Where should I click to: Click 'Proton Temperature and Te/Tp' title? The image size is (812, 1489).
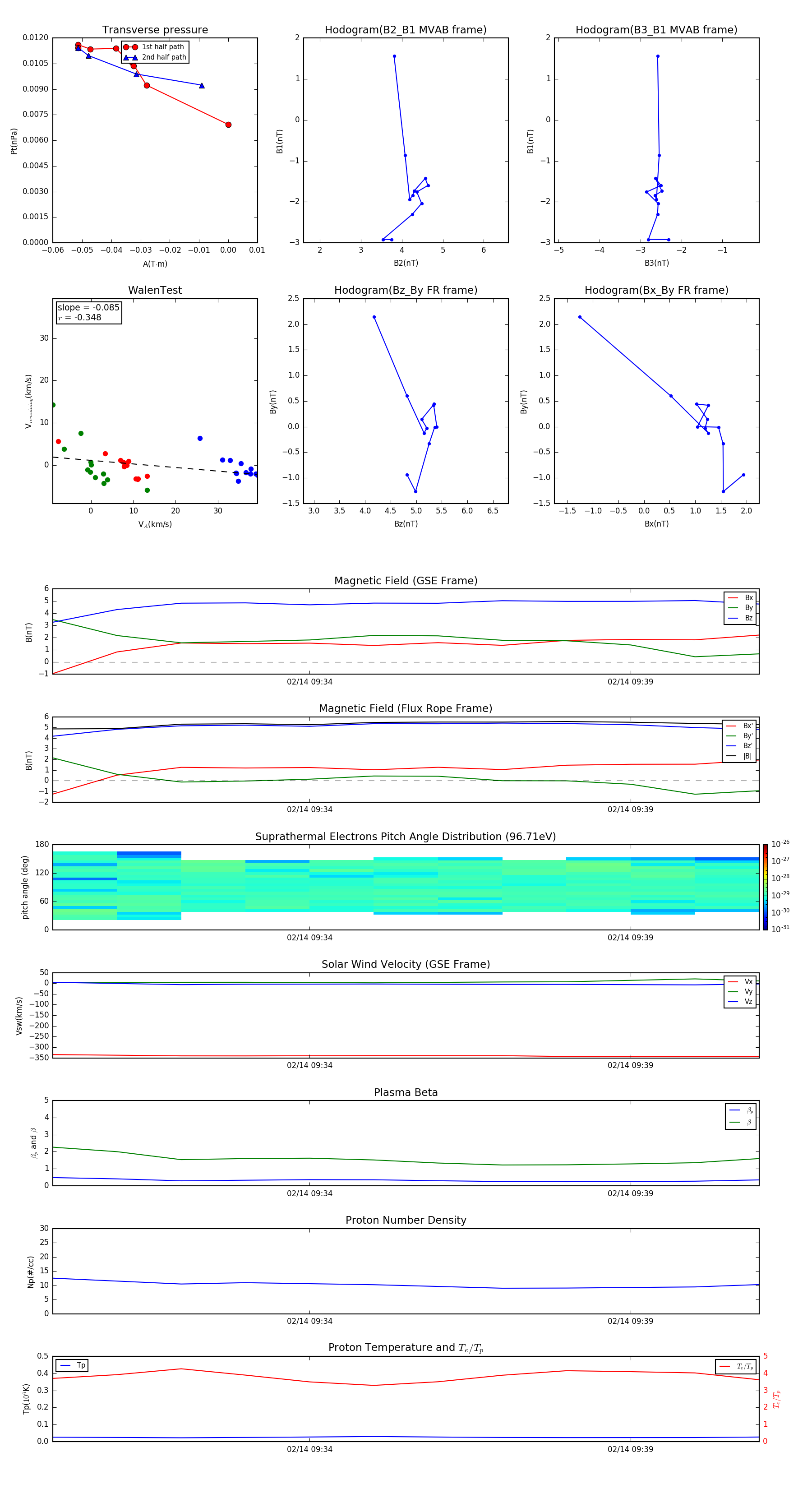(406, 1348)
